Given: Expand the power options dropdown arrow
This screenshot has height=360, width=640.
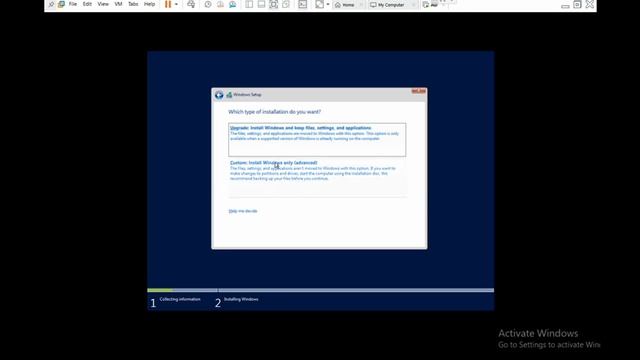Looking at the screenshot, I should pyautogui.click(x=176, y=4).
